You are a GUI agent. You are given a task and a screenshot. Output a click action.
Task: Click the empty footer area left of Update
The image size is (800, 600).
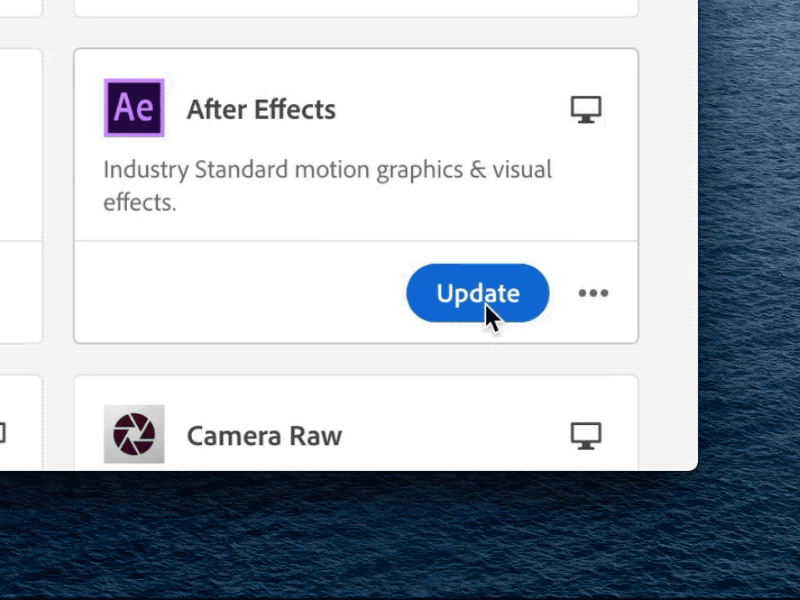(240, 292)
